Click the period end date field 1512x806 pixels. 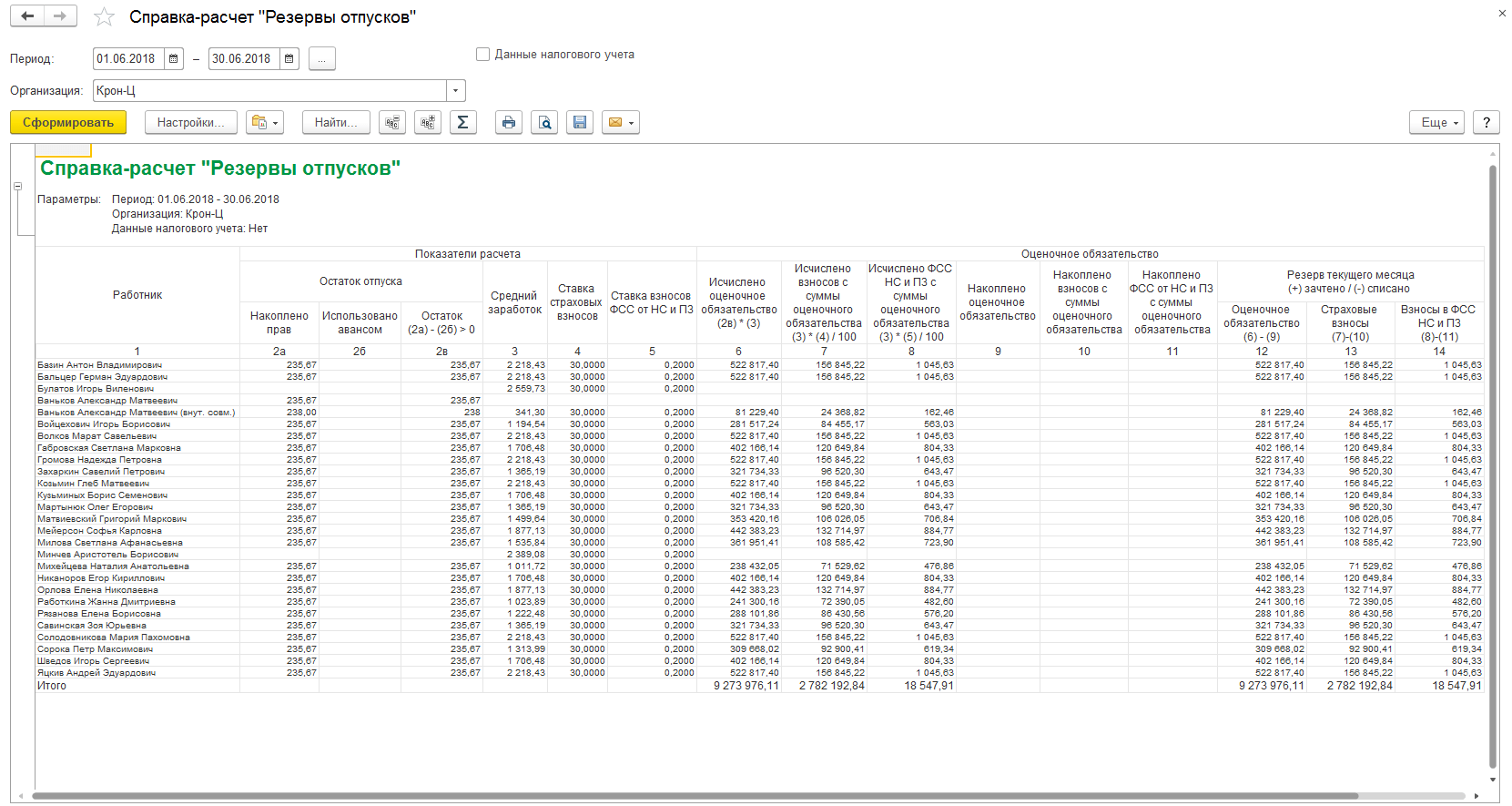click(x=245, y=59)
